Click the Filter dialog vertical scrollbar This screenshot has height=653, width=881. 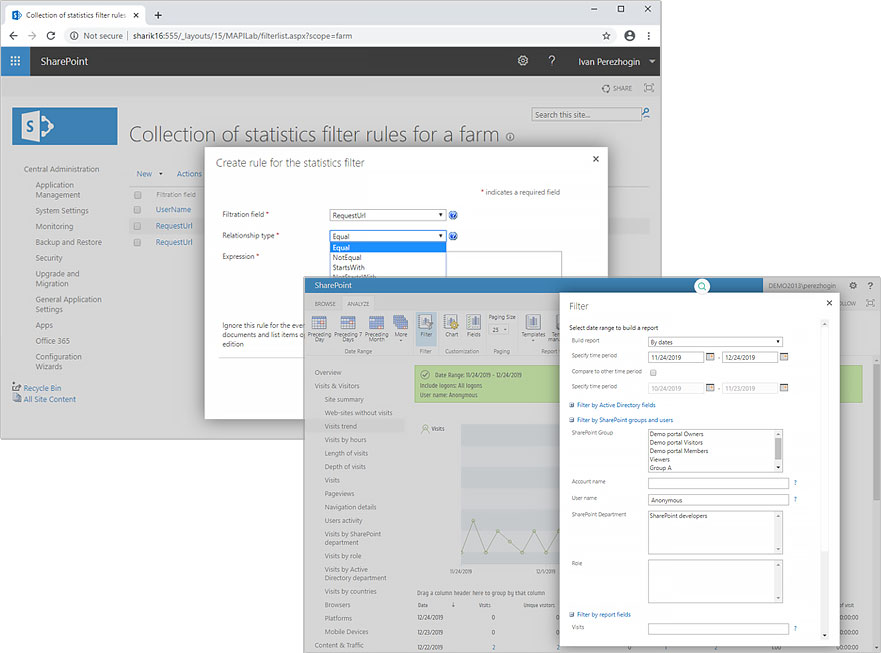824,479
